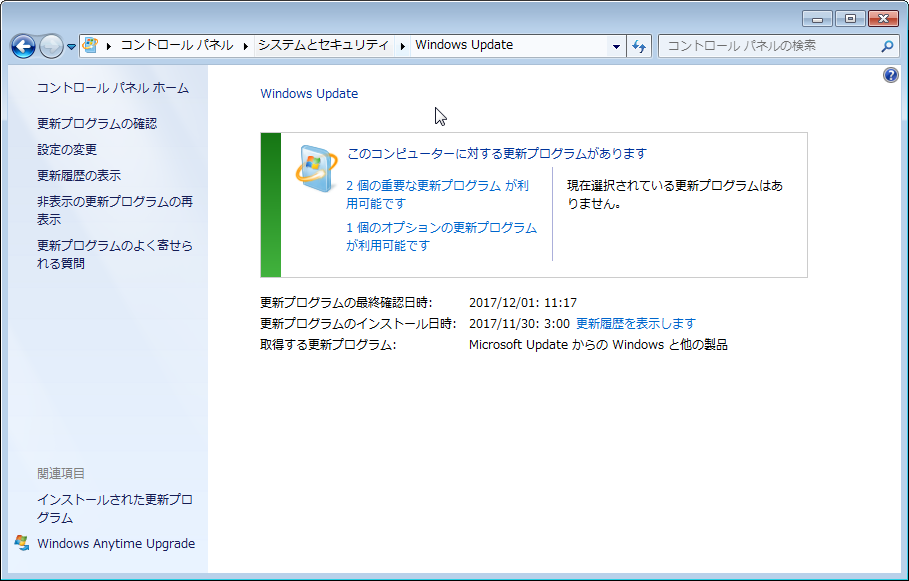Image resolution: width=909 pixels, height=581 pixels.
Task: Click the 関連項目 section label
Action: (x=61, y=474)
